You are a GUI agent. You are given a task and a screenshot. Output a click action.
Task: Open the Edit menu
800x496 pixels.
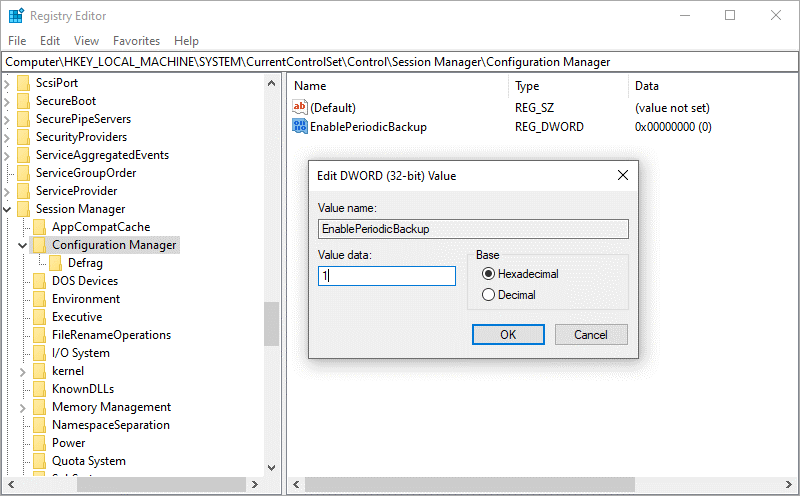click(50, 41)
